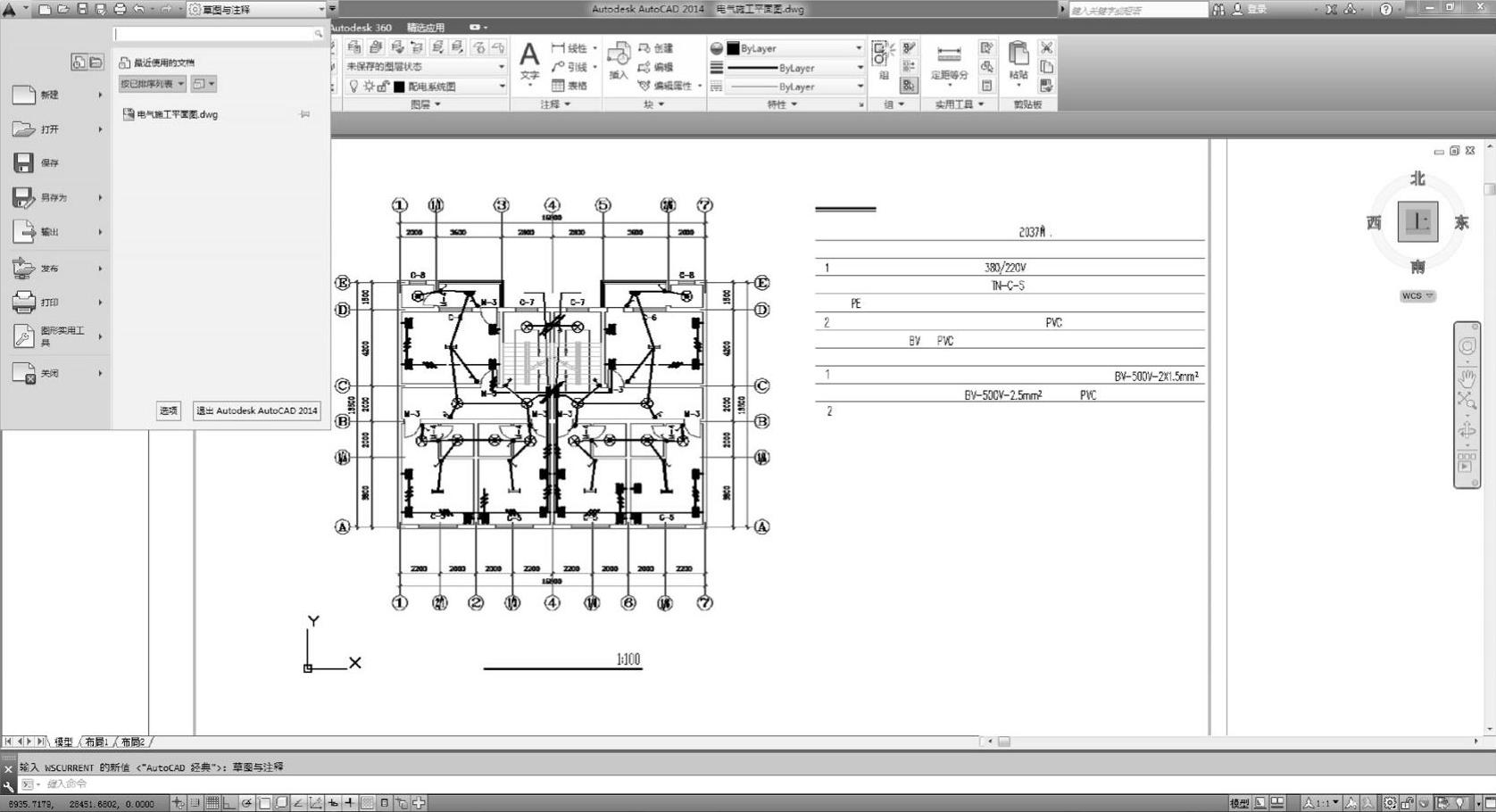This screenshot has width=1496, height=812.
Task: Expand the 注释 panel title
Action: click(x=555, y=104)
